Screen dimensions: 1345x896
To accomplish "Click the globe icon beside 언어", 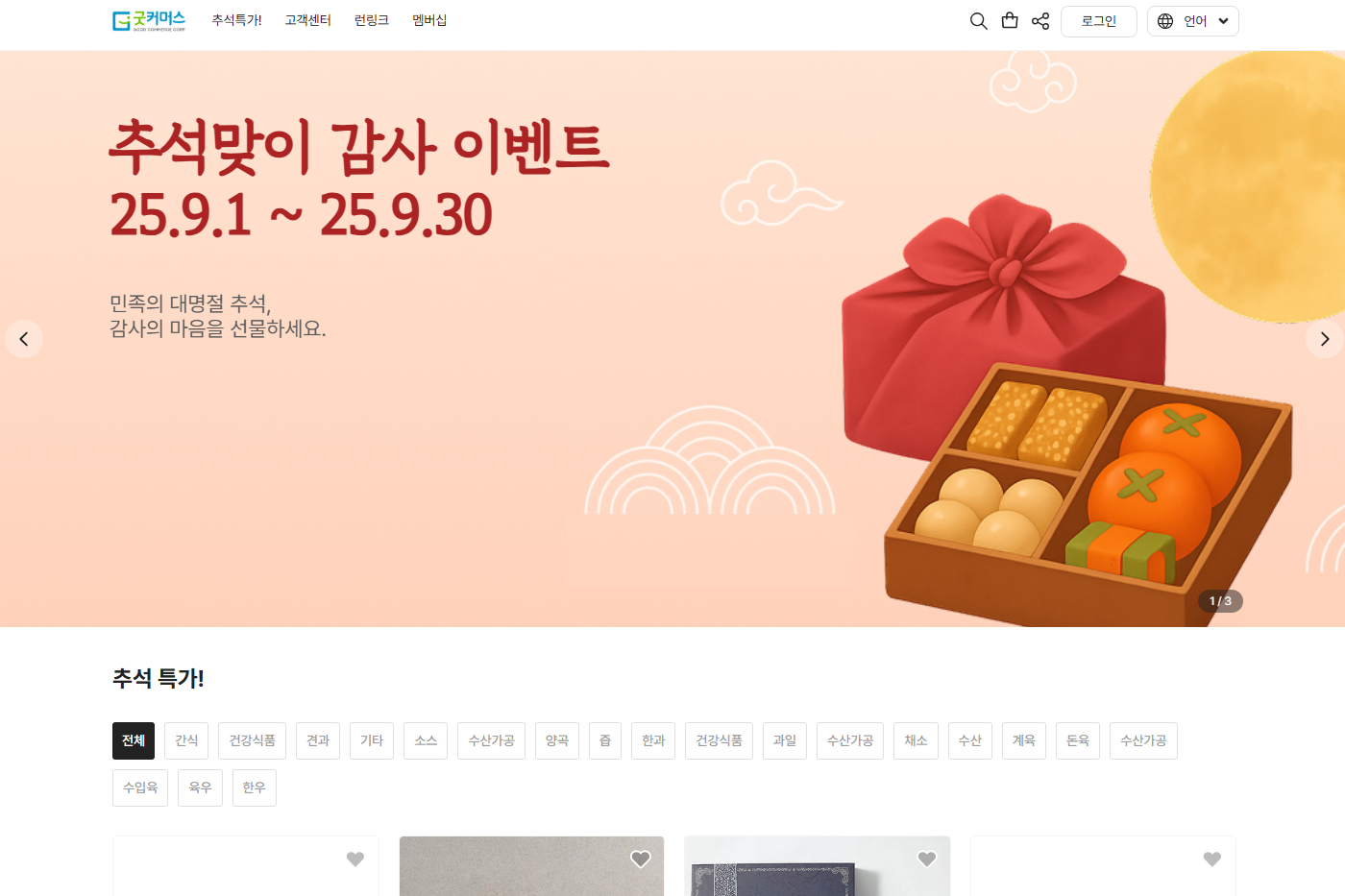I will pyautogui.click(x=1165, y=21).
